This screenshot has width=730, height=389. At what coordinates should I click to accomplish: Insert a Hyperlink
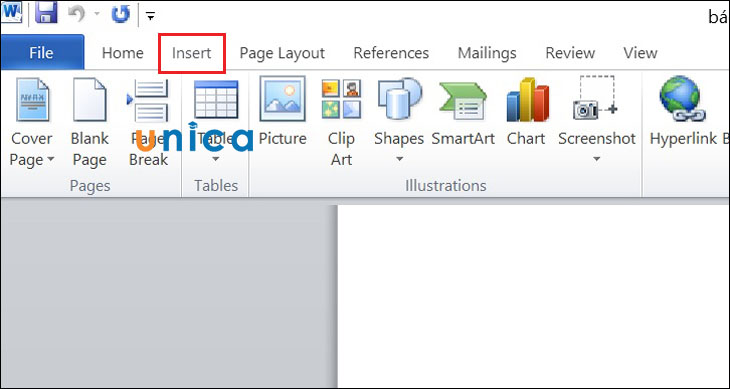click(683, 112)
